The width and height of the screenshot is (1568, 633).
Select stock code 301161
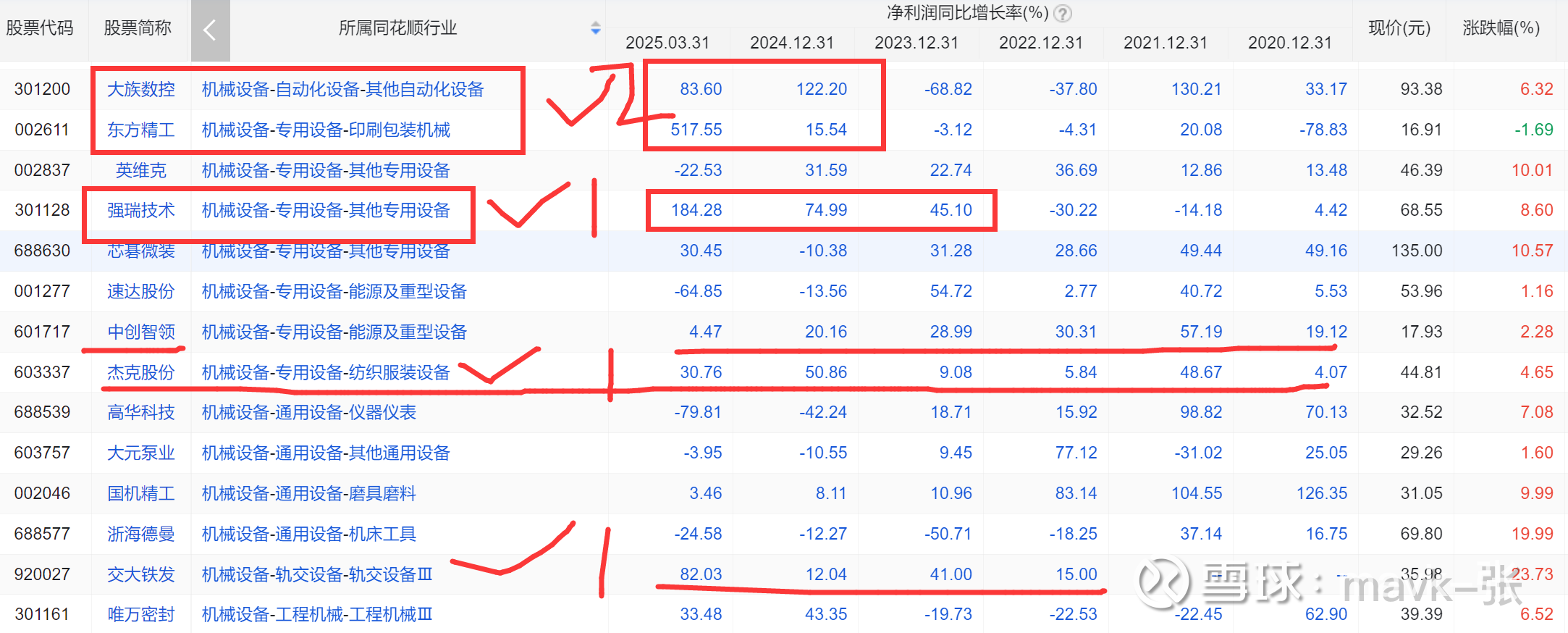(x=43, y=614)
